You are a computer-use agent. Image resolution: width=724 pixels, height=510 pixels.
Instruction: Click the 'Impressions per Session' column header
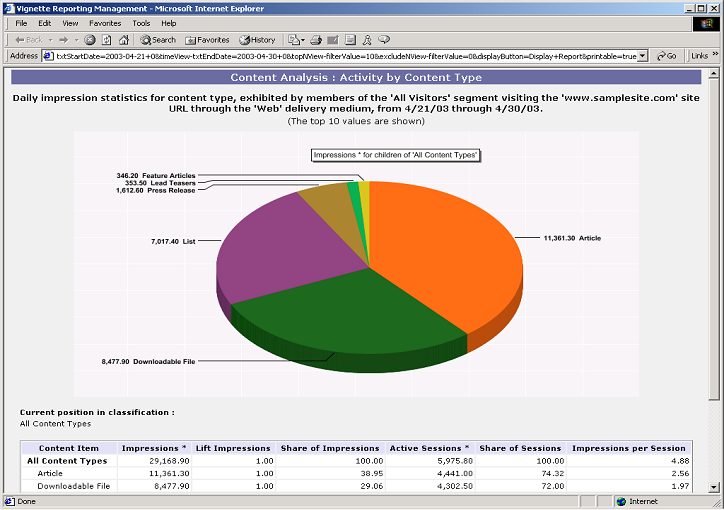tap(629, 448)
